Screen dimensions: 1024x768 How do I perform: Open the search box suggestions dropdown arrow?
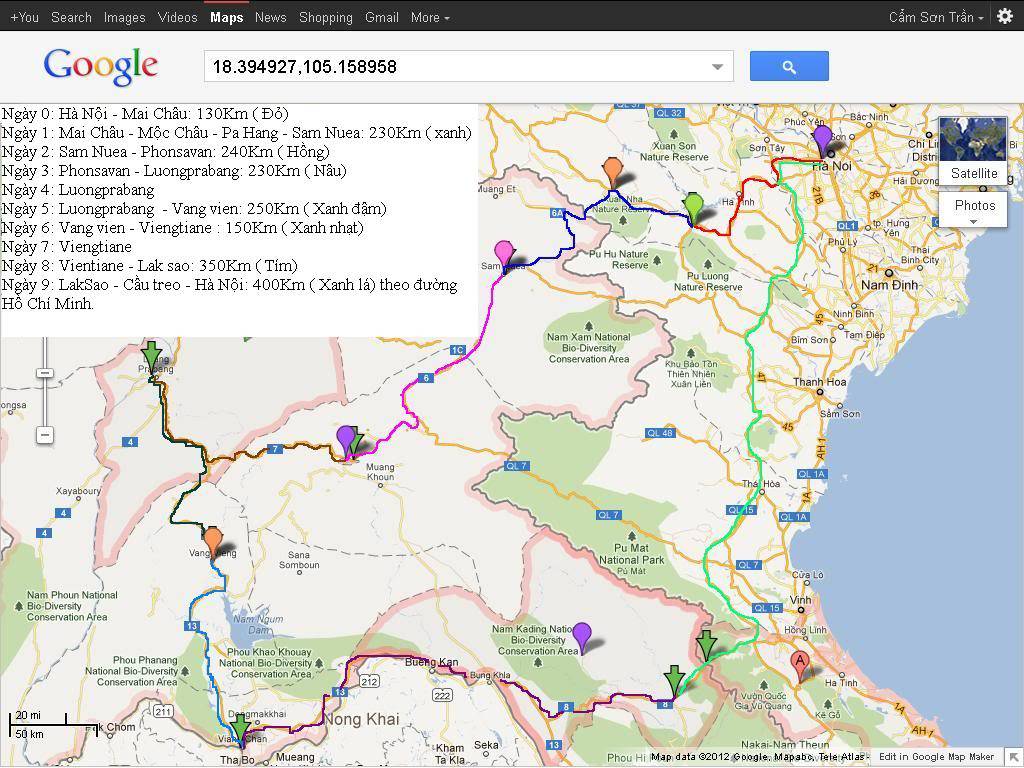click(717, 67)
